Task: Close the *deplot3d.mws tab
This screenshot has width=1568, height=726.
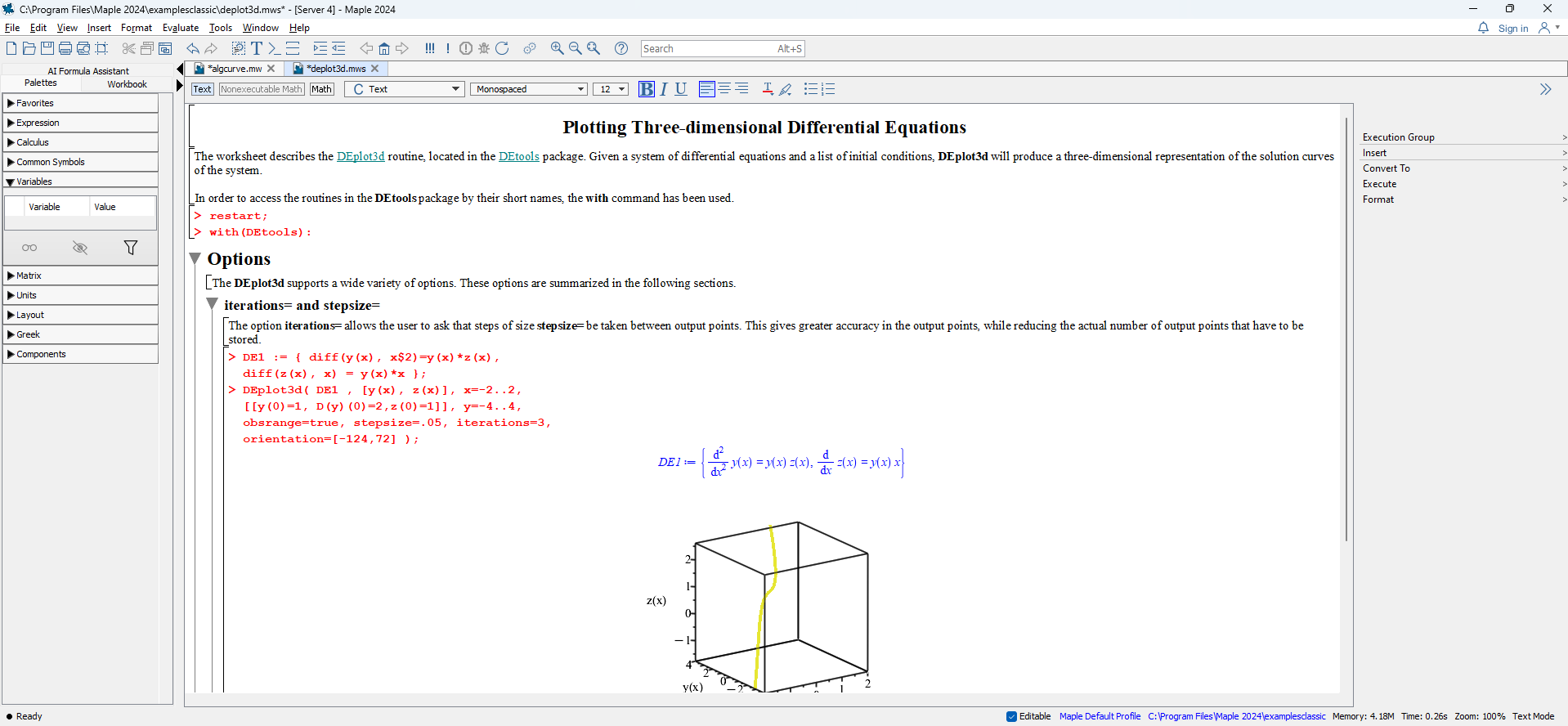Action: click(x=375, y=69)
